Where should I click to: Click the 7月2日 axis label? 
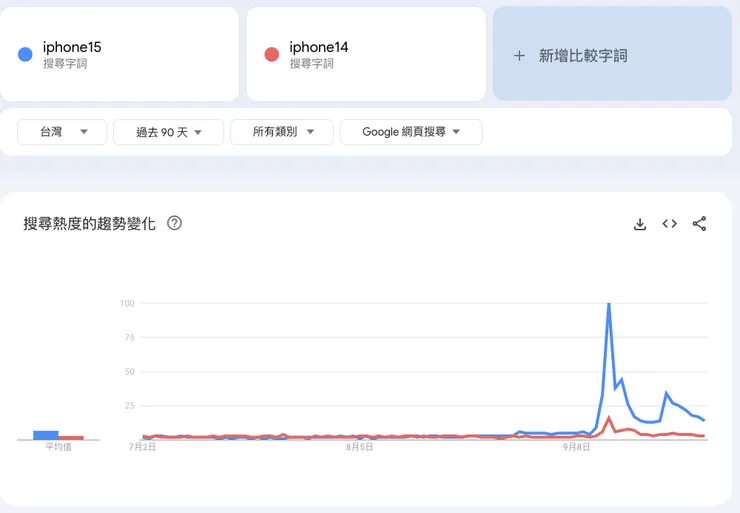pos(142,447)
